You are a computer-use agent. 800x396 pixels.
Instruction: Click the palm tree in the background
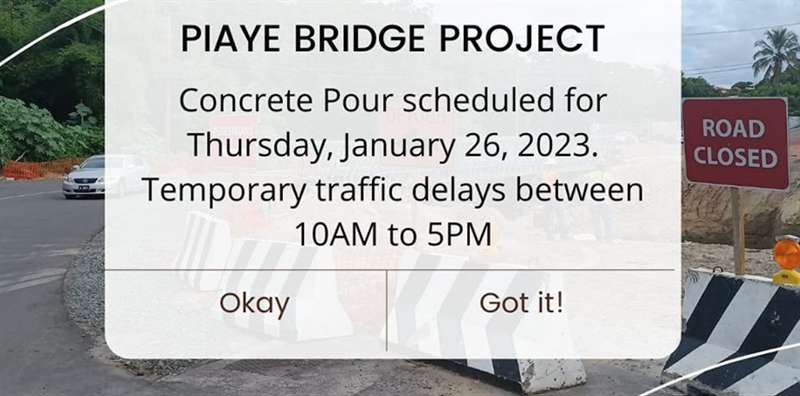(x=776, y=55)
